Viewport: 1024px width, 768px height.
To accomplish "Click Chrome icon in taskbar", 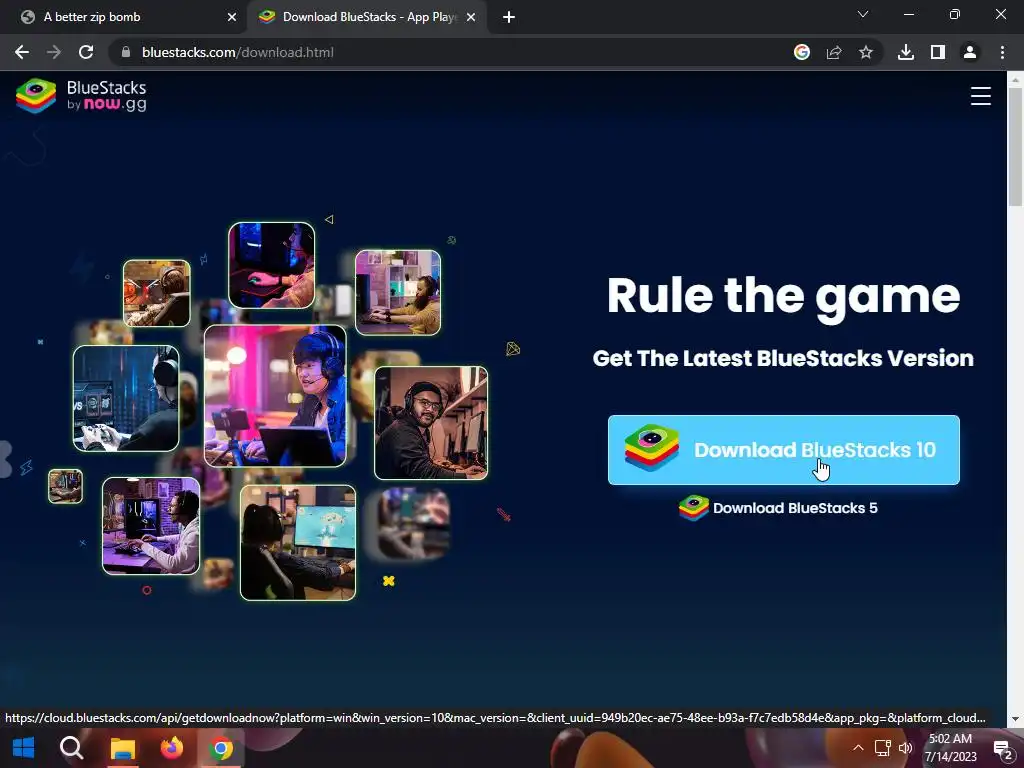I will point(221,748).
